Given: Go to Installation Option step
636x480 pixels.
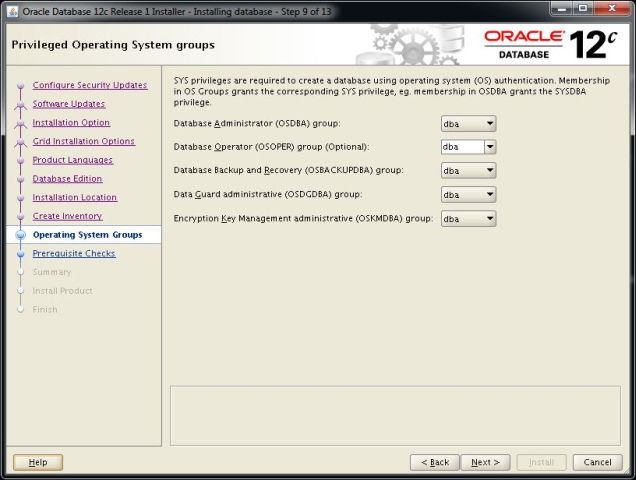Looking at the screenshot, I should pyautogui.click(x=71, y=123).
